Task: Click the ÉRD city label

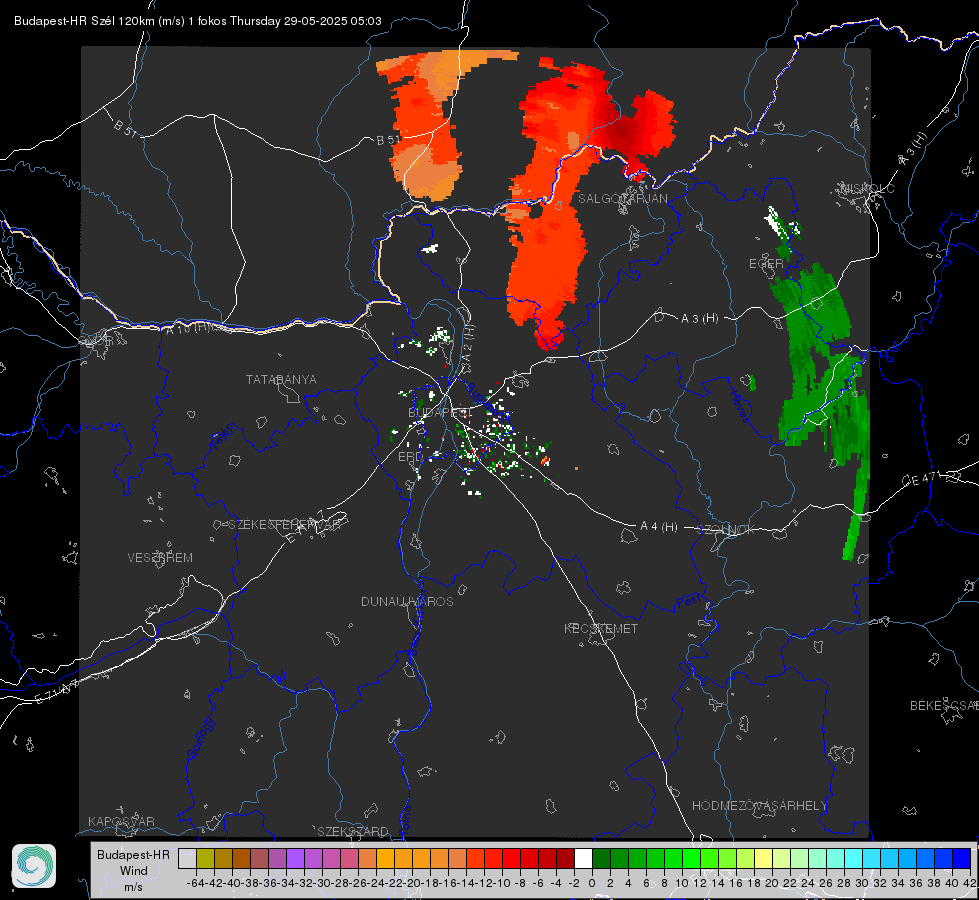Action: click(x=410, y=457)
